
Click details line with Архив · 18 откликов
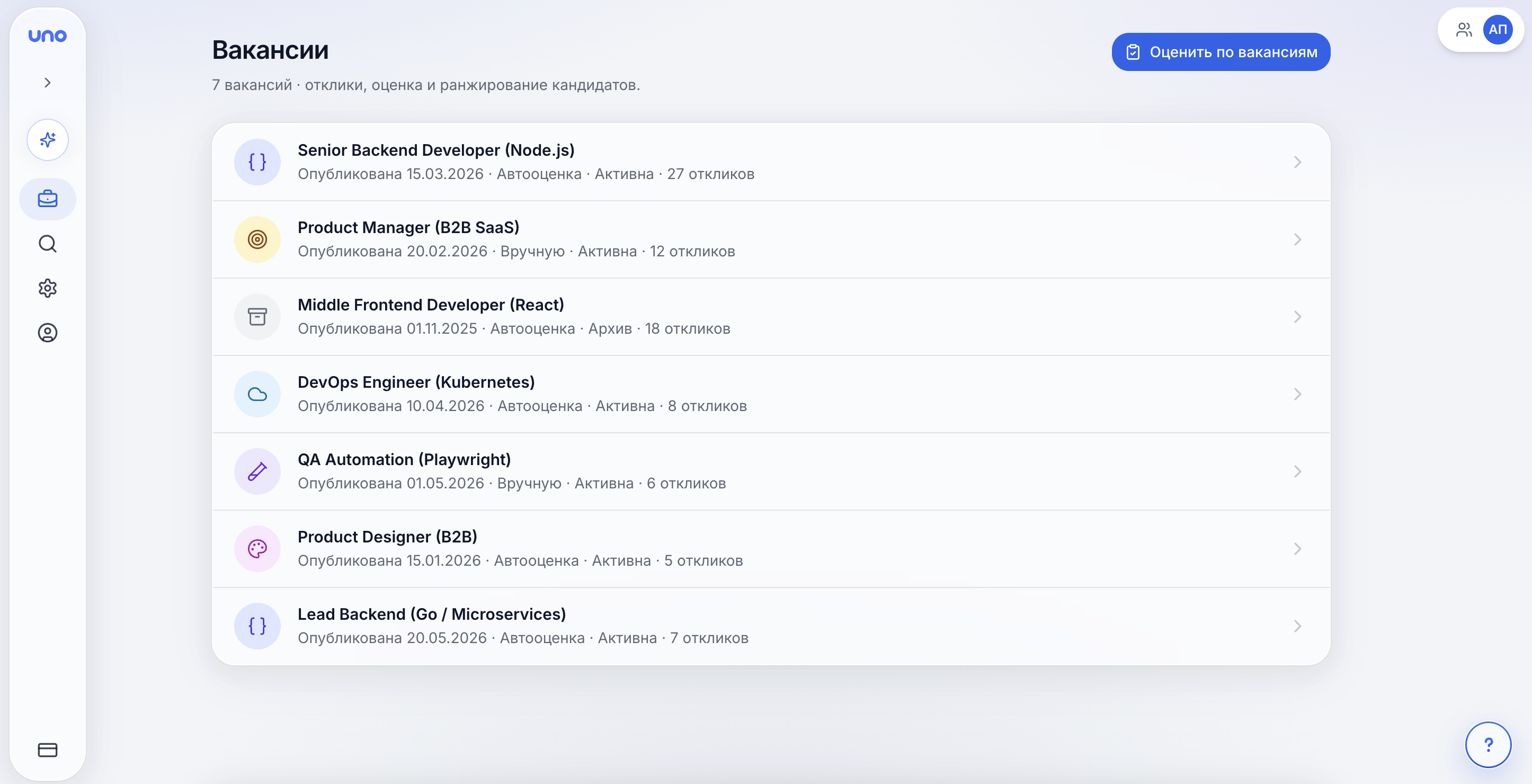coord(514,329)
